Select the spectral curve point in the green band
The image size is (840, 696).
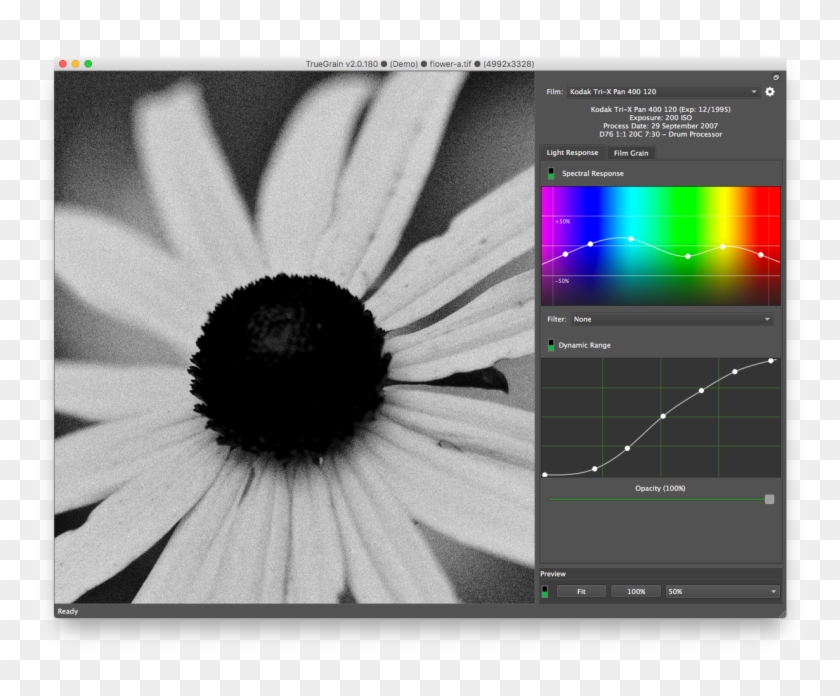click(688, 256)
